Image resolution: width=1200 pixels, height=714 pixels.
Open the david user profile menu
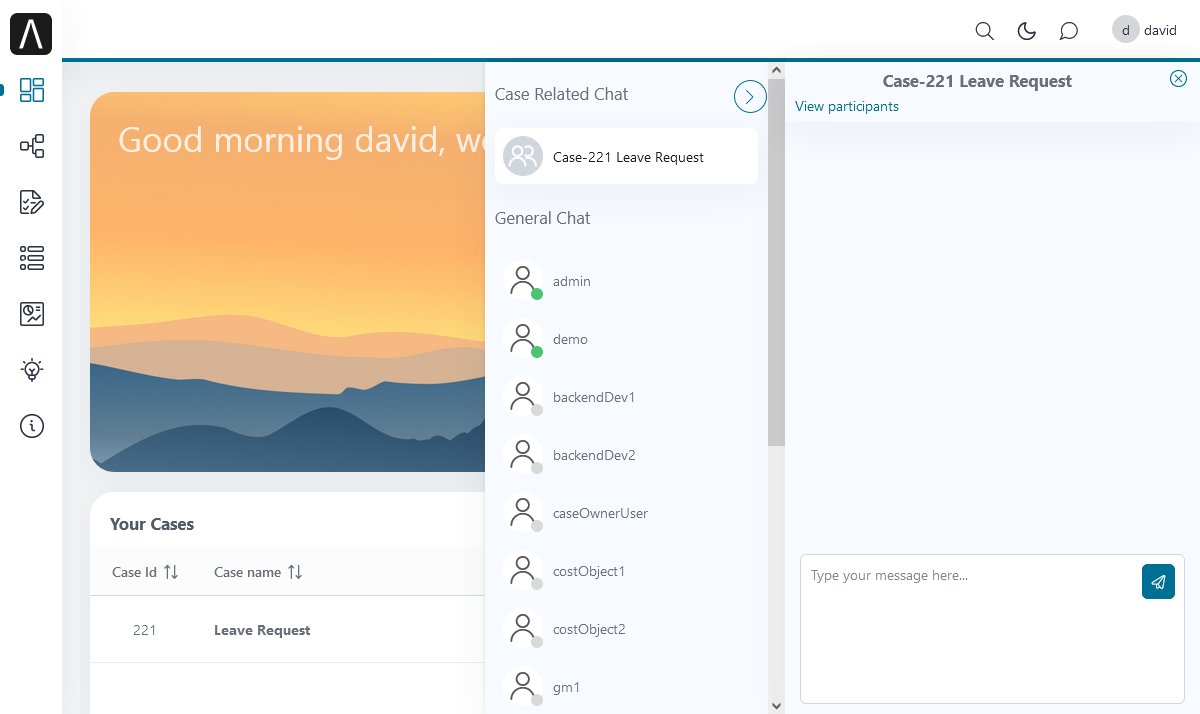[x=1145, y=30]
